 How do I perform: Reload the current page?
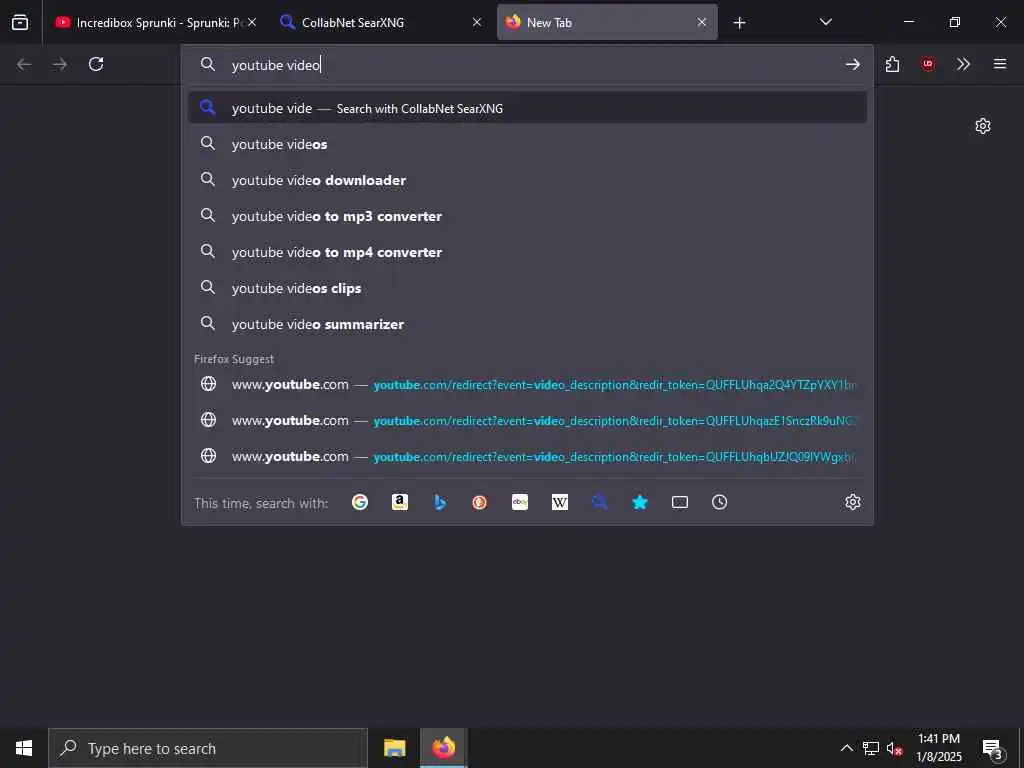[96, 64]
